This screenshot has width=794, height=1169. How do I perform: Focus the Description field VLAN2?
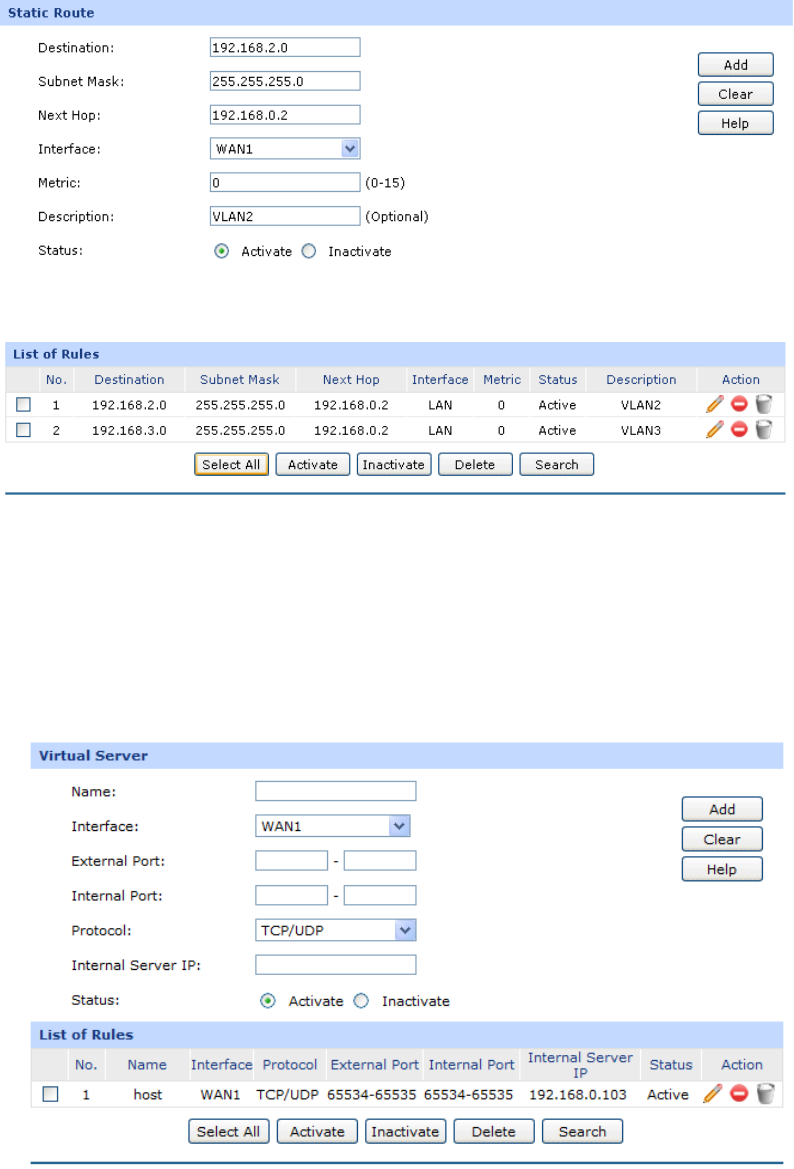point(285,216)
